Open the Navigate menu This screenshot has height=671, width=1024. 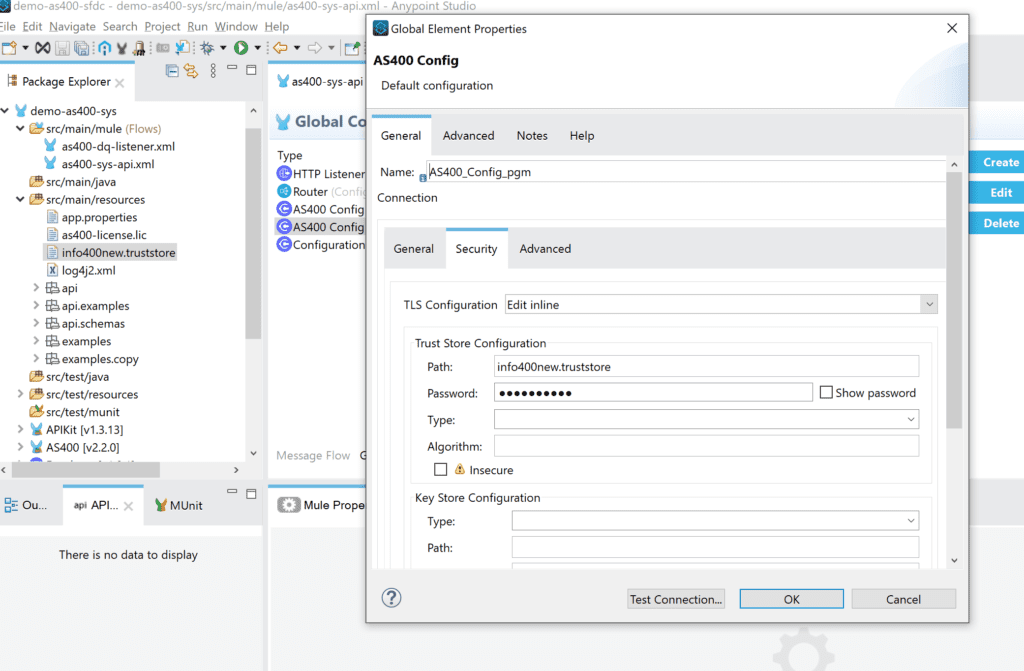point(72,27)
